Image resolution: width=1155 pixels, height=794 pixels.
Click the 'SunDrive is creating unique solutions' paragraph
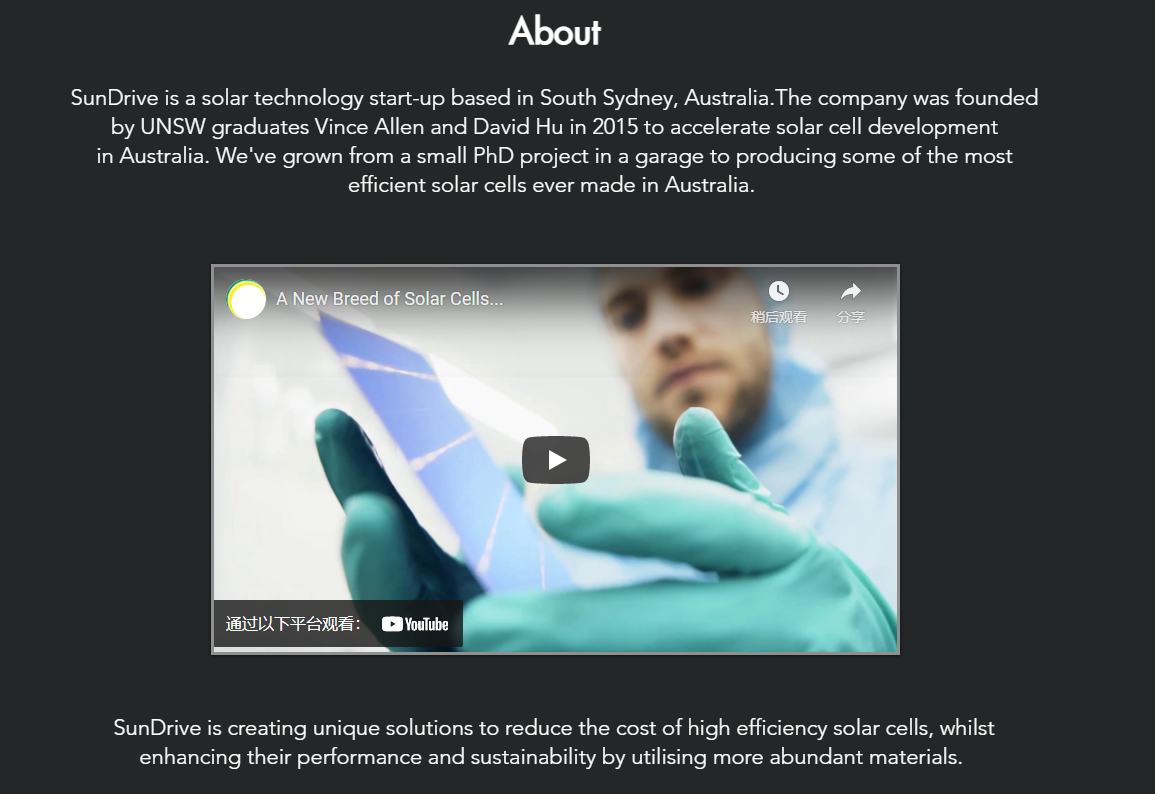[x=553, y=742]
